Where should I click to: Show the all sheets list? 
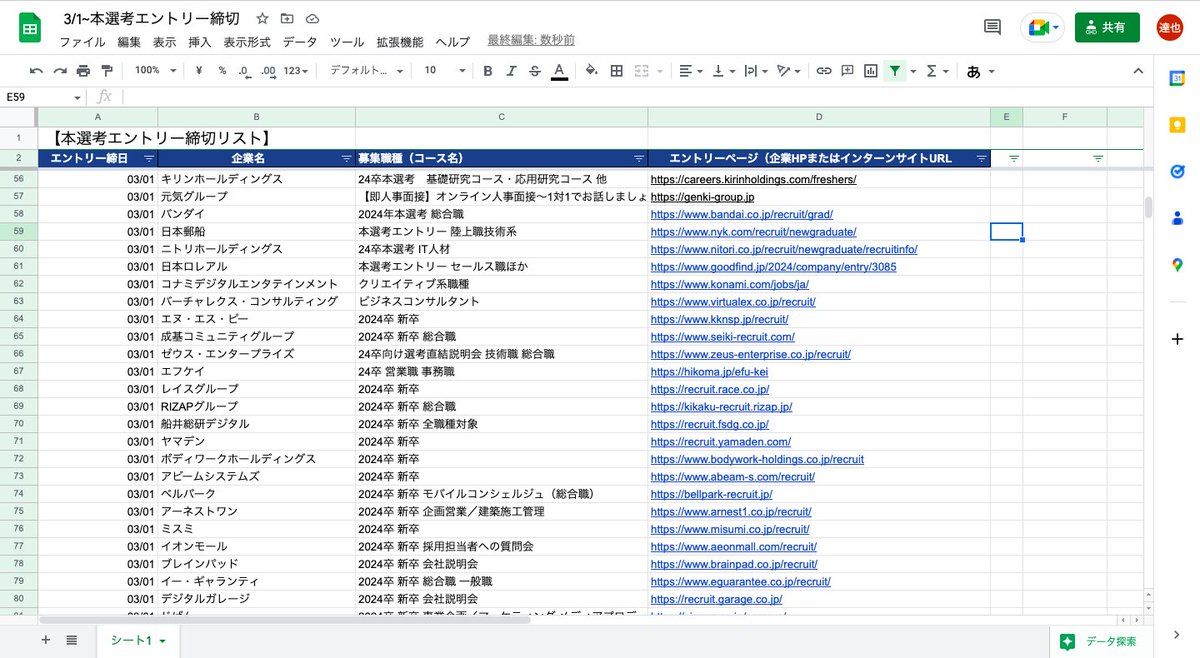coord(72,640)
